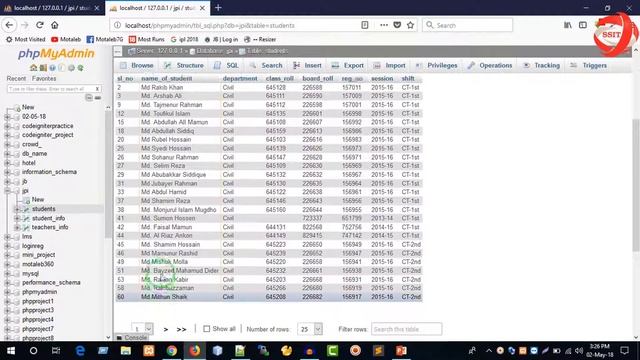Viewport: 640px width, 360px height.
Task: Save page to Pocket icon
Action: (x=397, y=25)
